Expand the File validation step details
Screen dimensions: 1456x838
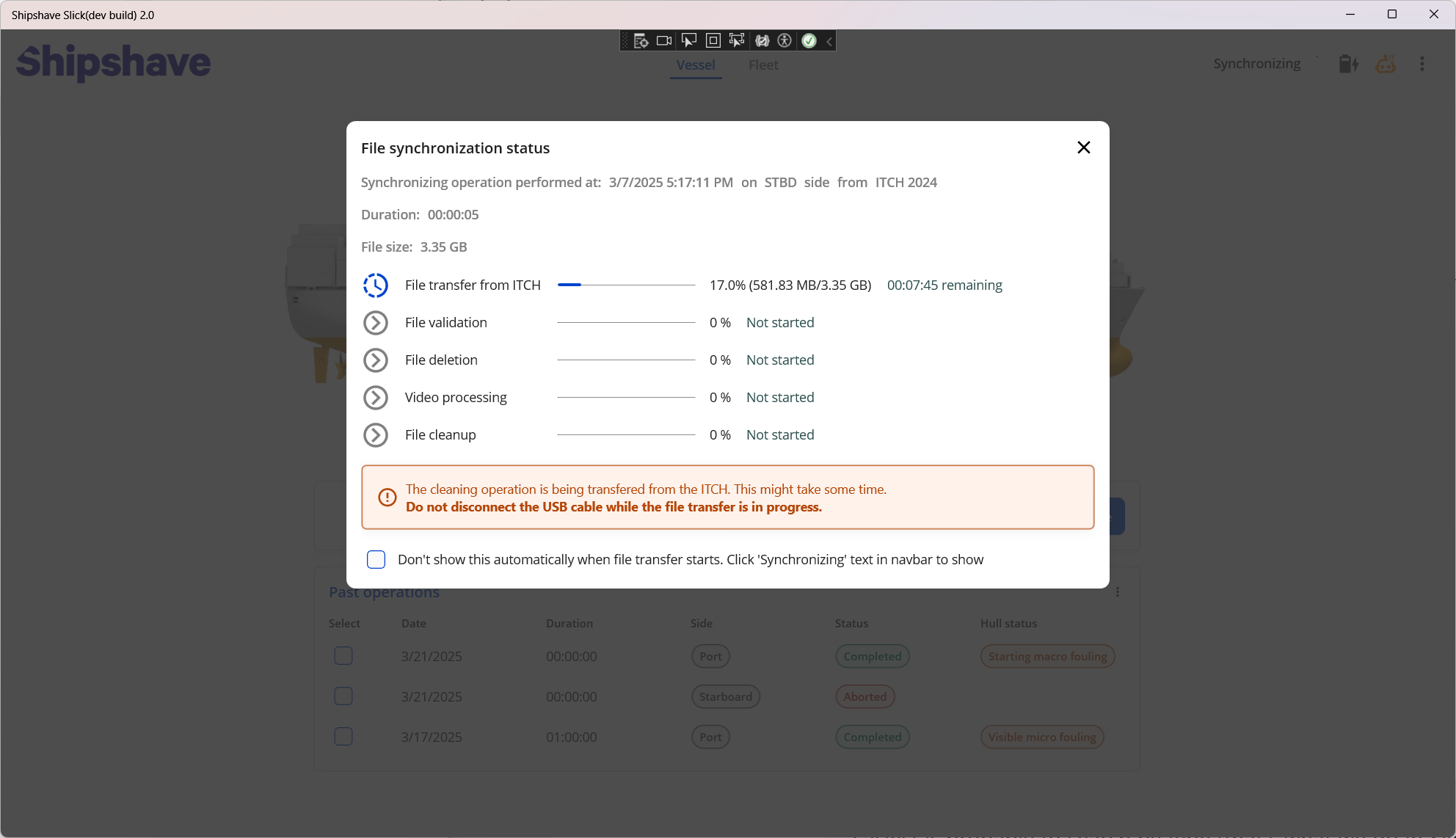376,322
